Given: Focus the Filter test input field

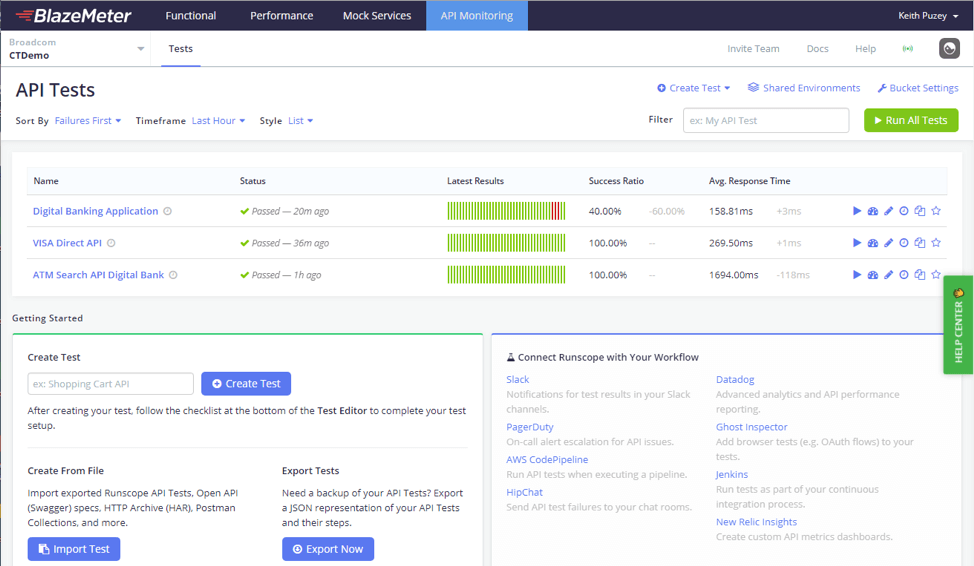Looking at the screenshot, I should (x=766, y=121).
